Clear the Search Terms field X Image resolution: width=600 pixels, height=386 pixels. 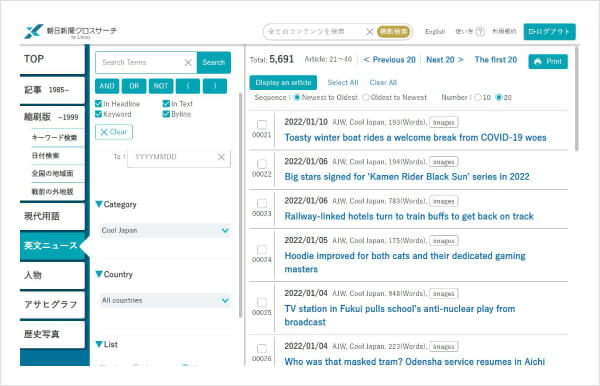point(188,62)
